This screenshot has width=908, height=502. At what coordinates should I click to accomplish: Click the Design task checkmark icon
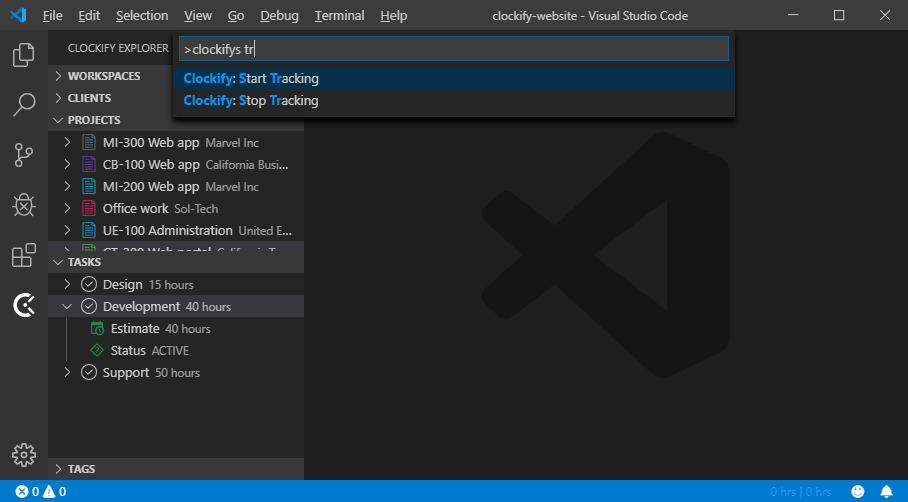coord(89,284)
